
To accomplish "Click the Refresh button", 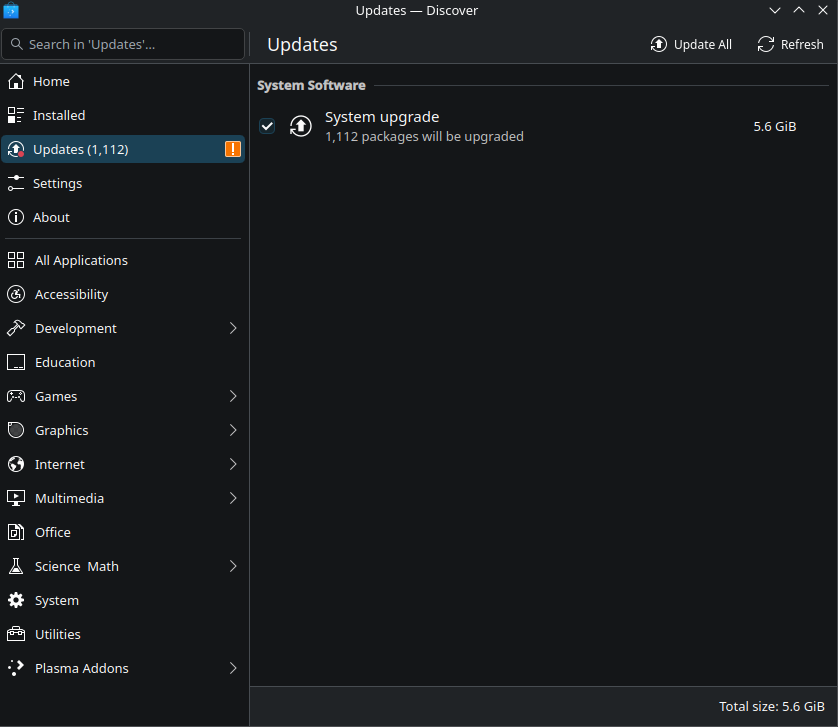I will 790,44.
